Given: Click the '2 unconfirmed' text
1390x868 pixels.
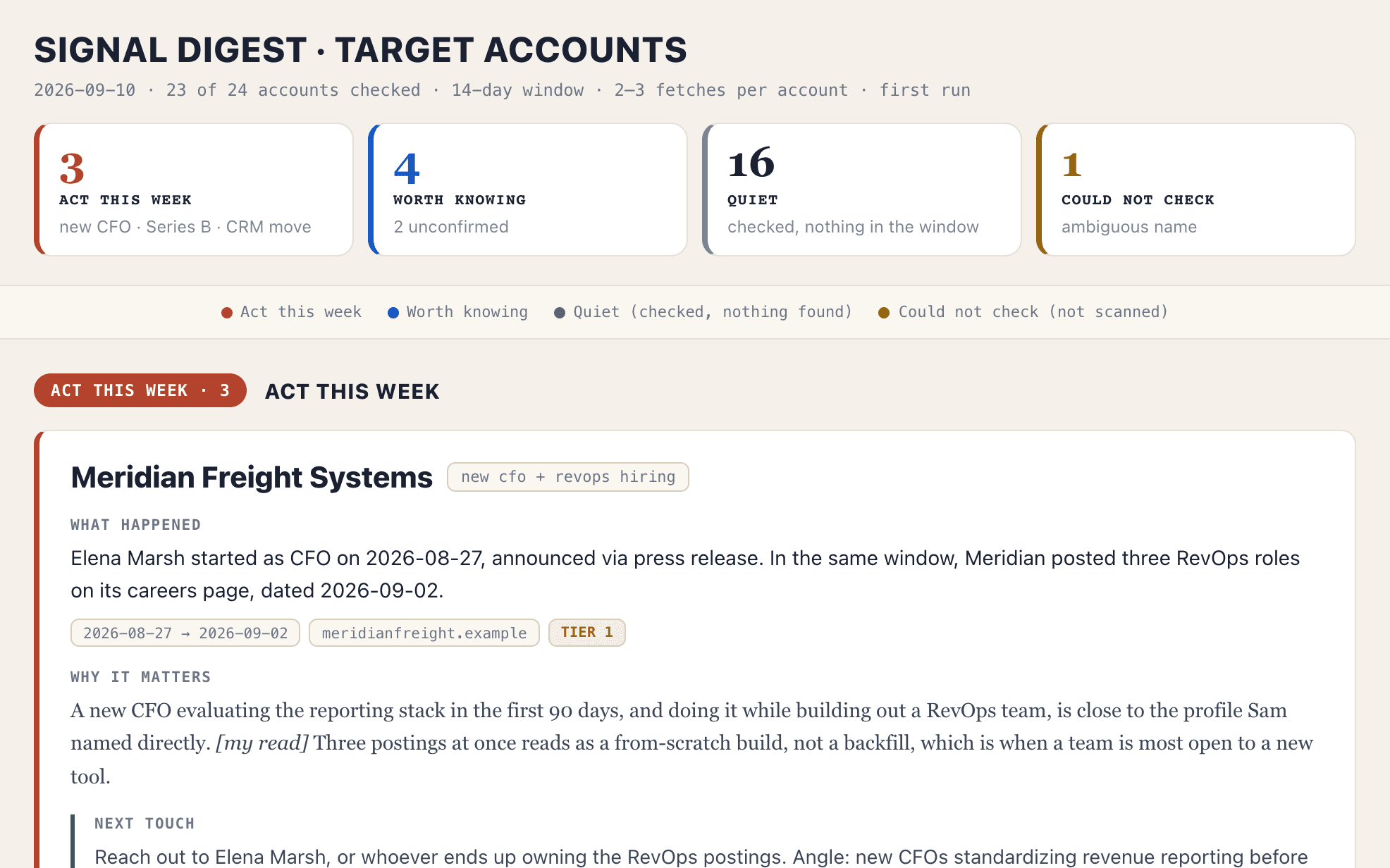Looking at the screenshot, I should pos(451,227).
